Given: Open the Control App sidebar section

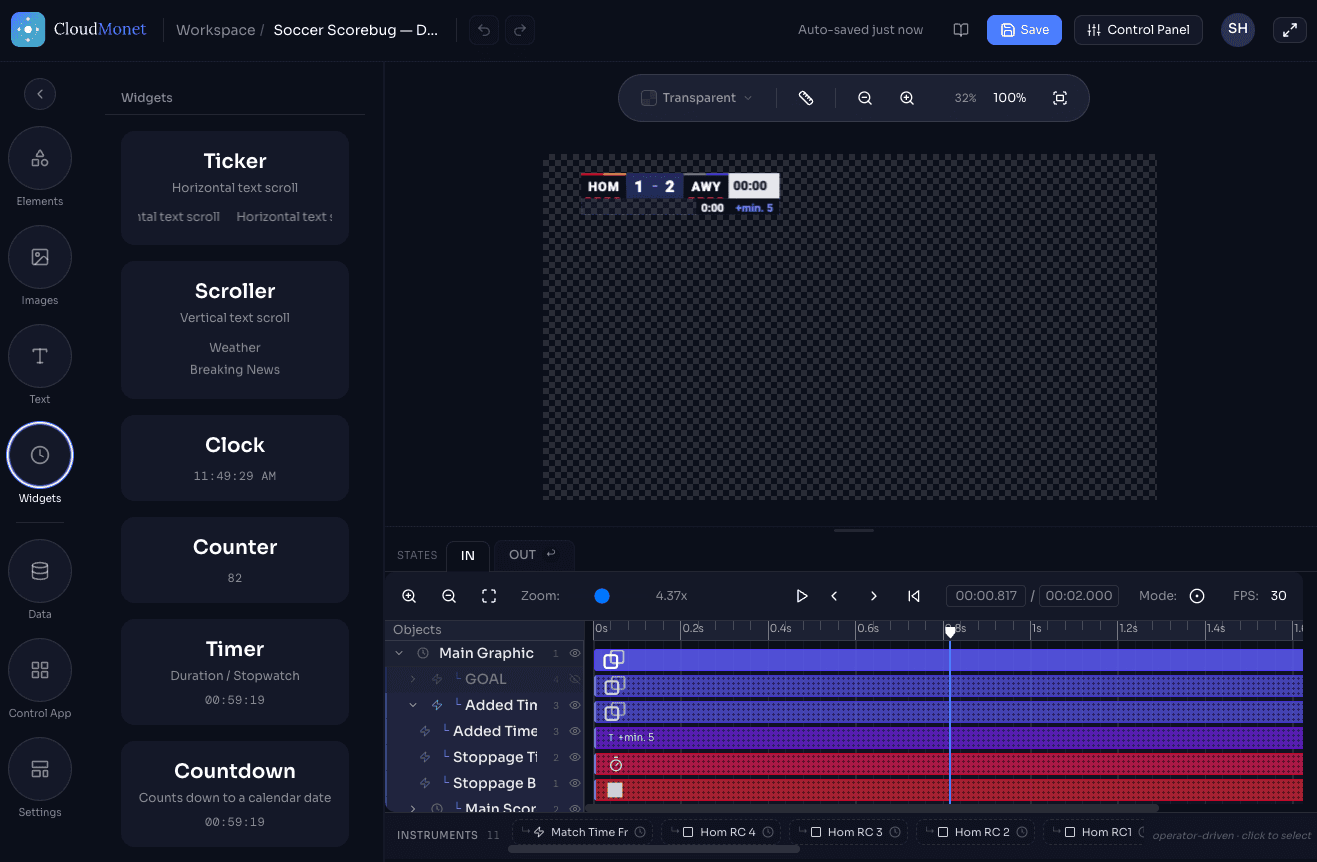Looking at the screenshot, I should pyautogui.click(x=40, y=670).
